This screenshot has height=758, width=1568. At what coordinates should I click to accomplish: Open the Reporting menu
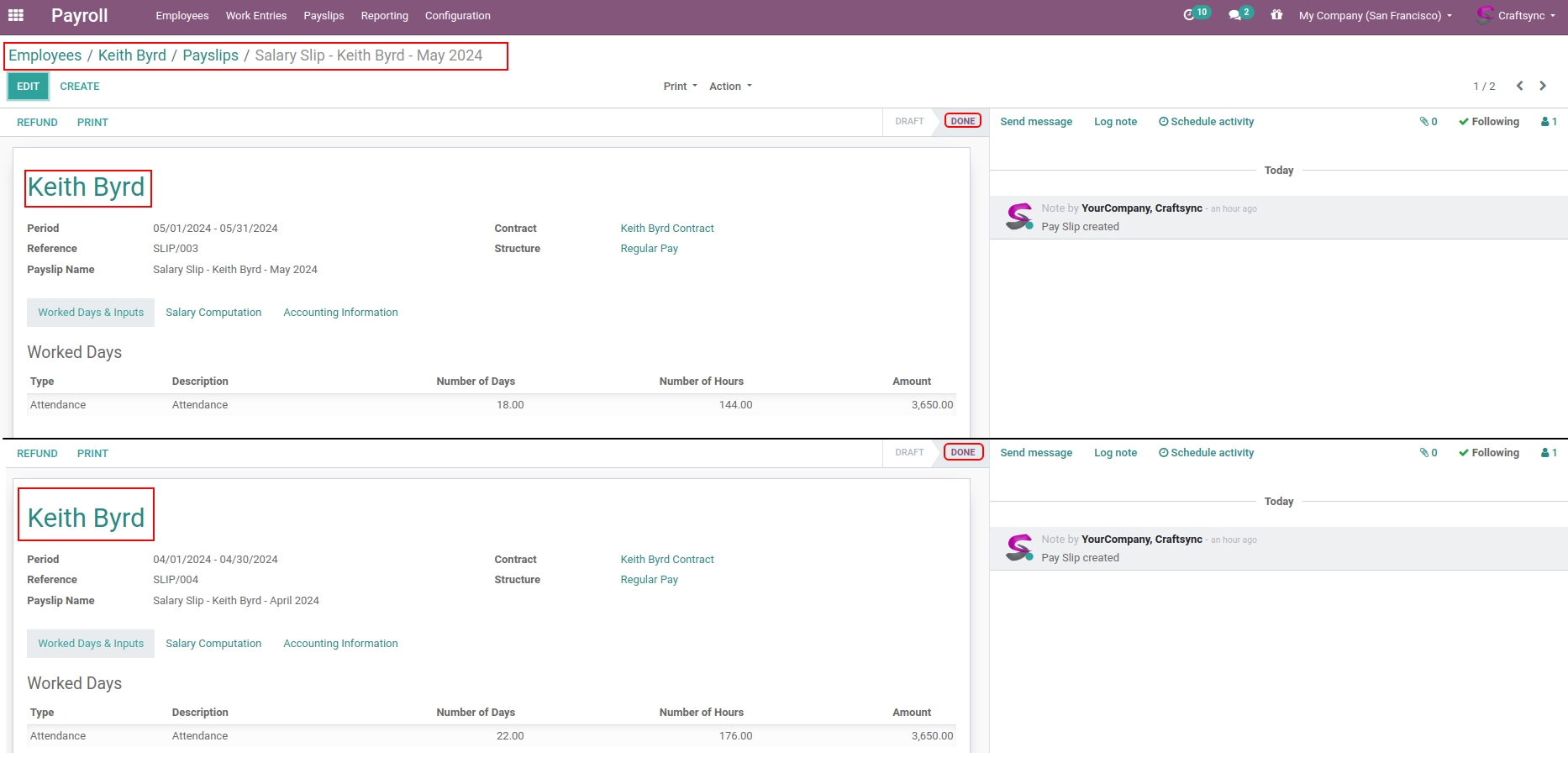coord(384,16)
